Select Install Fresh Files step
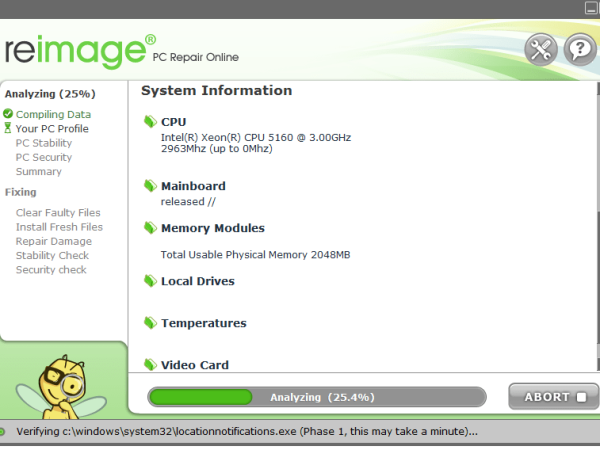600x450 pixels. [x=59, y=227]
